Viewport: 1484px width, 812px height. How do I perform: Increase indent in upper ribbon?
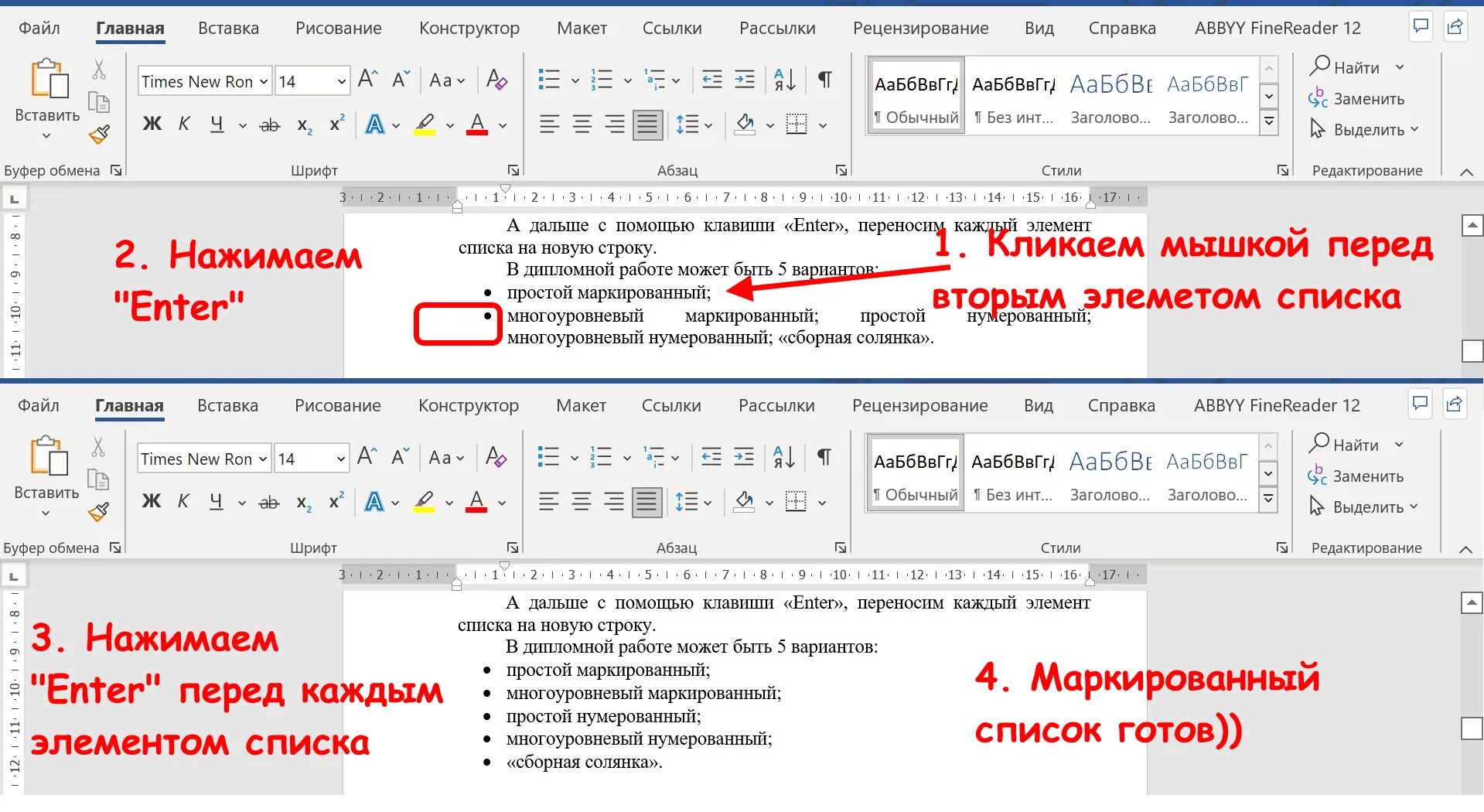pyautogui.click(x=745, y=79)
